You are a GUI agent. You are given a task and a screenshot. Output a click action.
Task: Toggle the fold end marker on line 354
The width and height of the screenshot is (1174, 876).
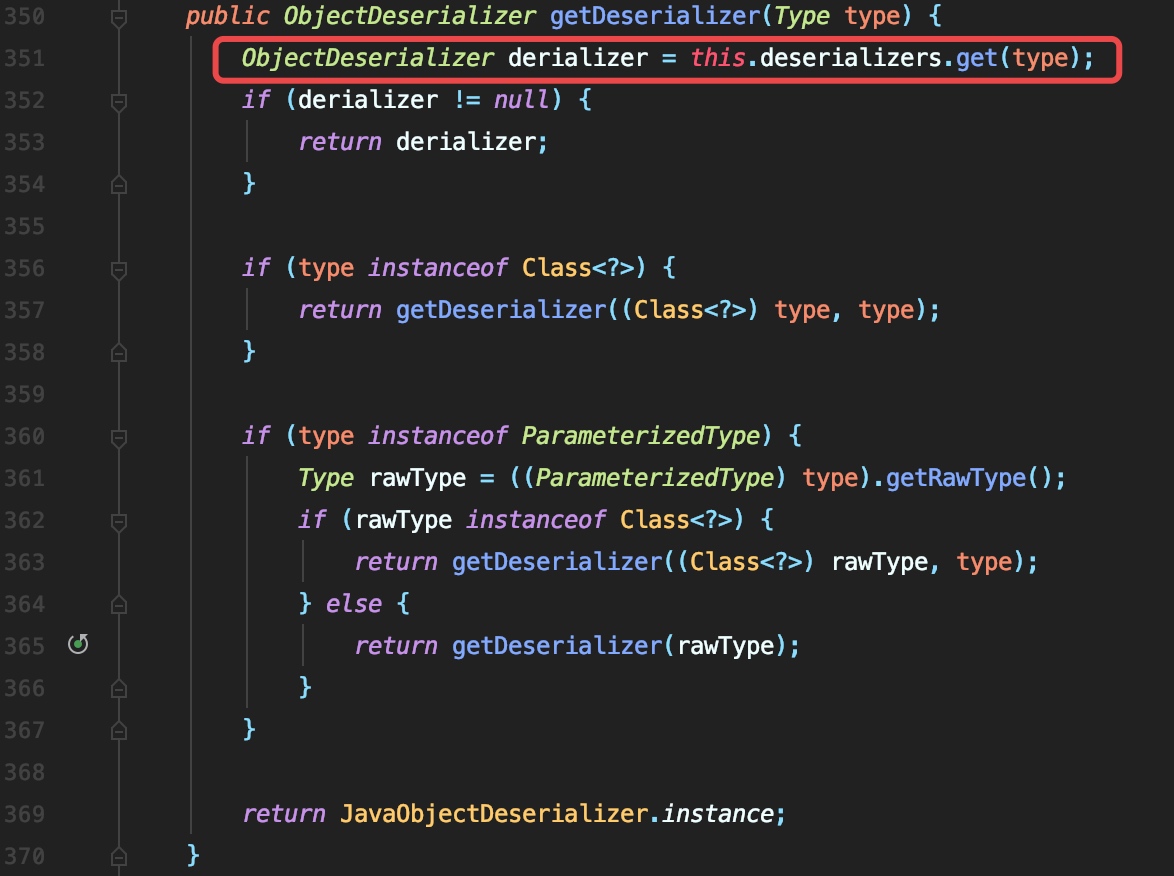tap(118, 184)
